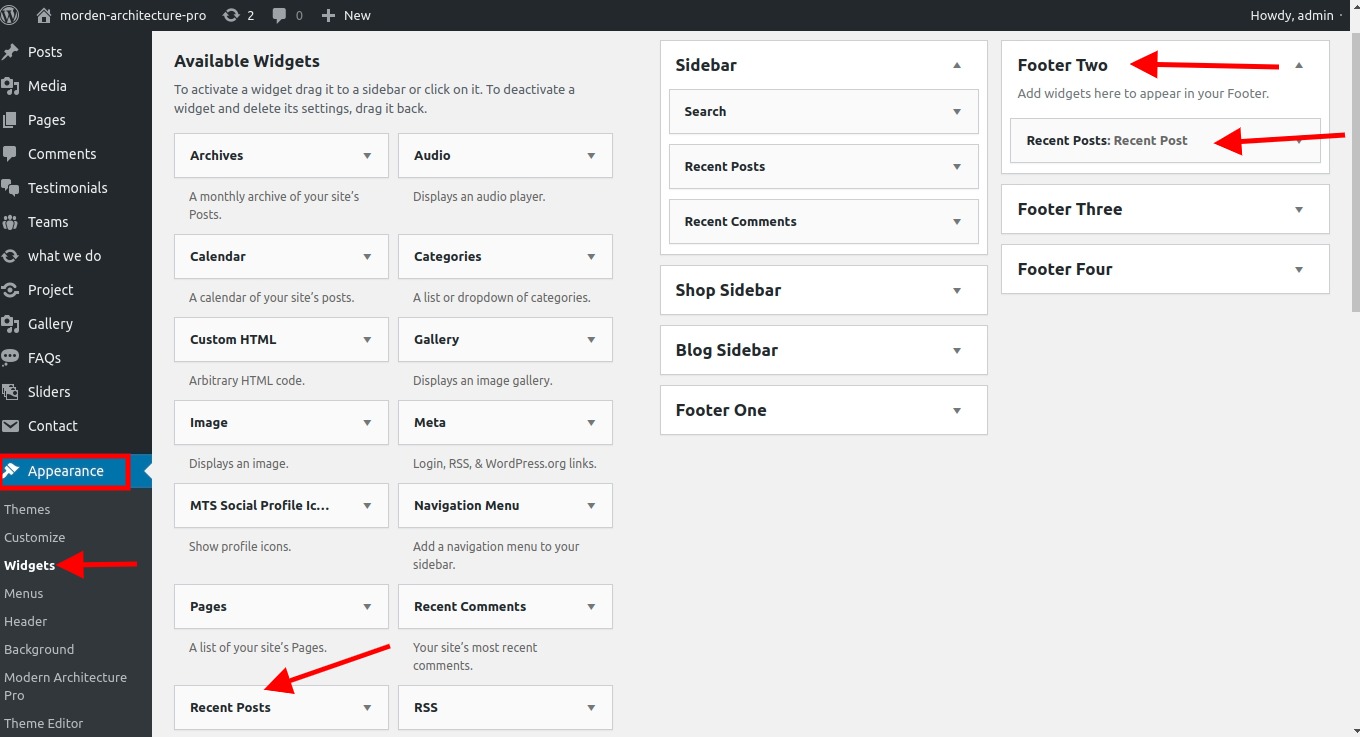Click the Howdy, admin account link
Screen dimensions: 1360x737
1292,15
